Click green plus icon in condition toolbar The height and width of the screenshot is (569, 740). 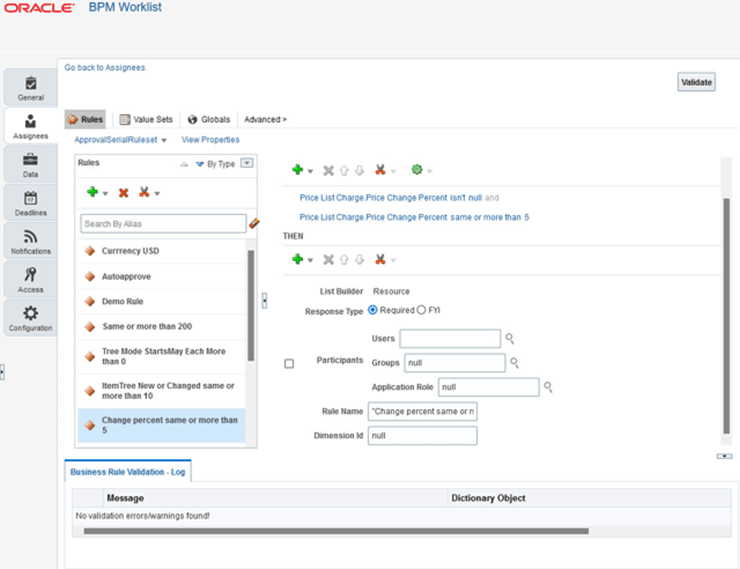[x=297, y=169]
